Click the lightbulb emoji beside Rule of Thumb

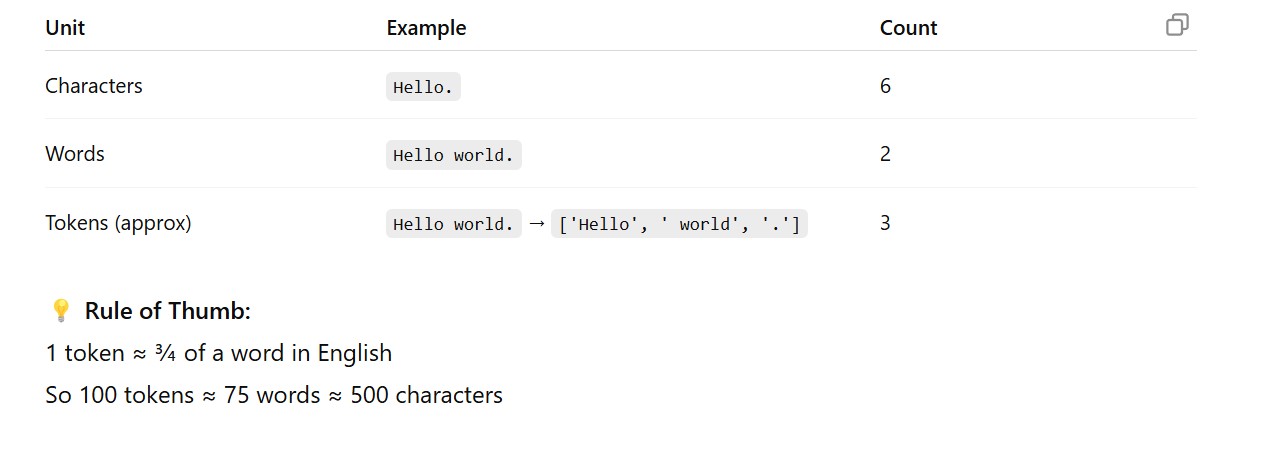click(x=60, y=311)
